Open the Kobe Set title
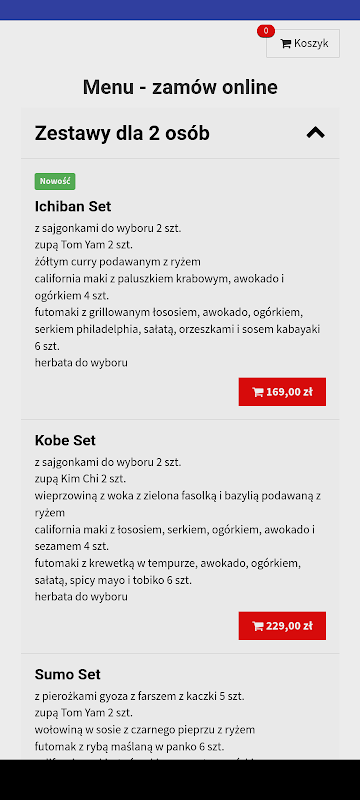Screen dimensions: 360x800 pyautogui.click(x=65, y=440)
